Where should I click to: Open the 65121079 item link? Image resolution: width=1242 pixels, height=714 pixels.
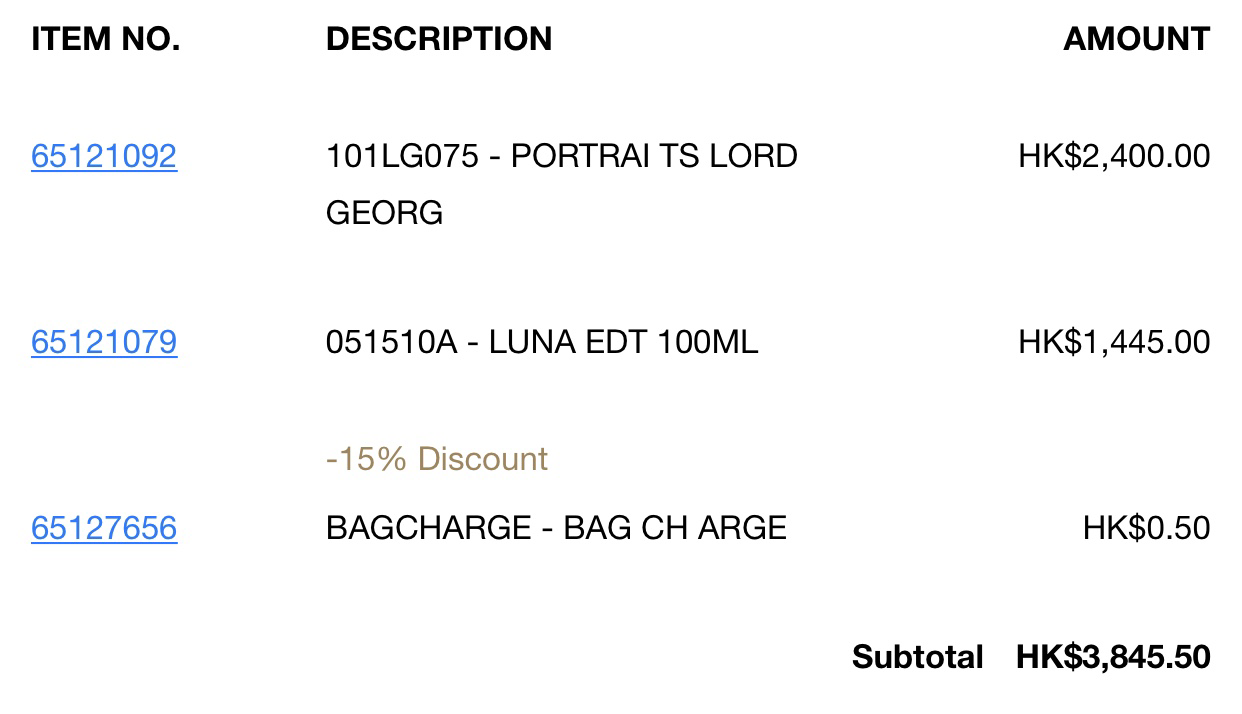tap(104, 342)
